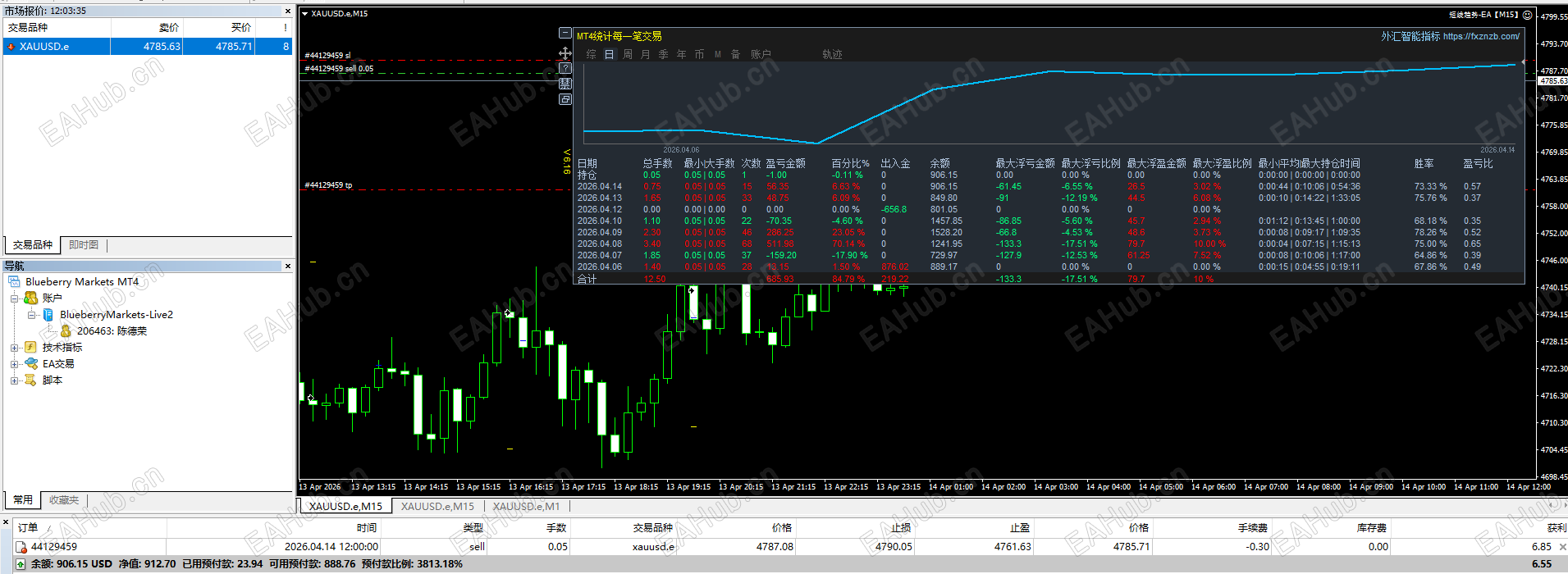
Task: Sort orders by the 时间 column header
Action: pyautogui.click(x=367, y=527)
